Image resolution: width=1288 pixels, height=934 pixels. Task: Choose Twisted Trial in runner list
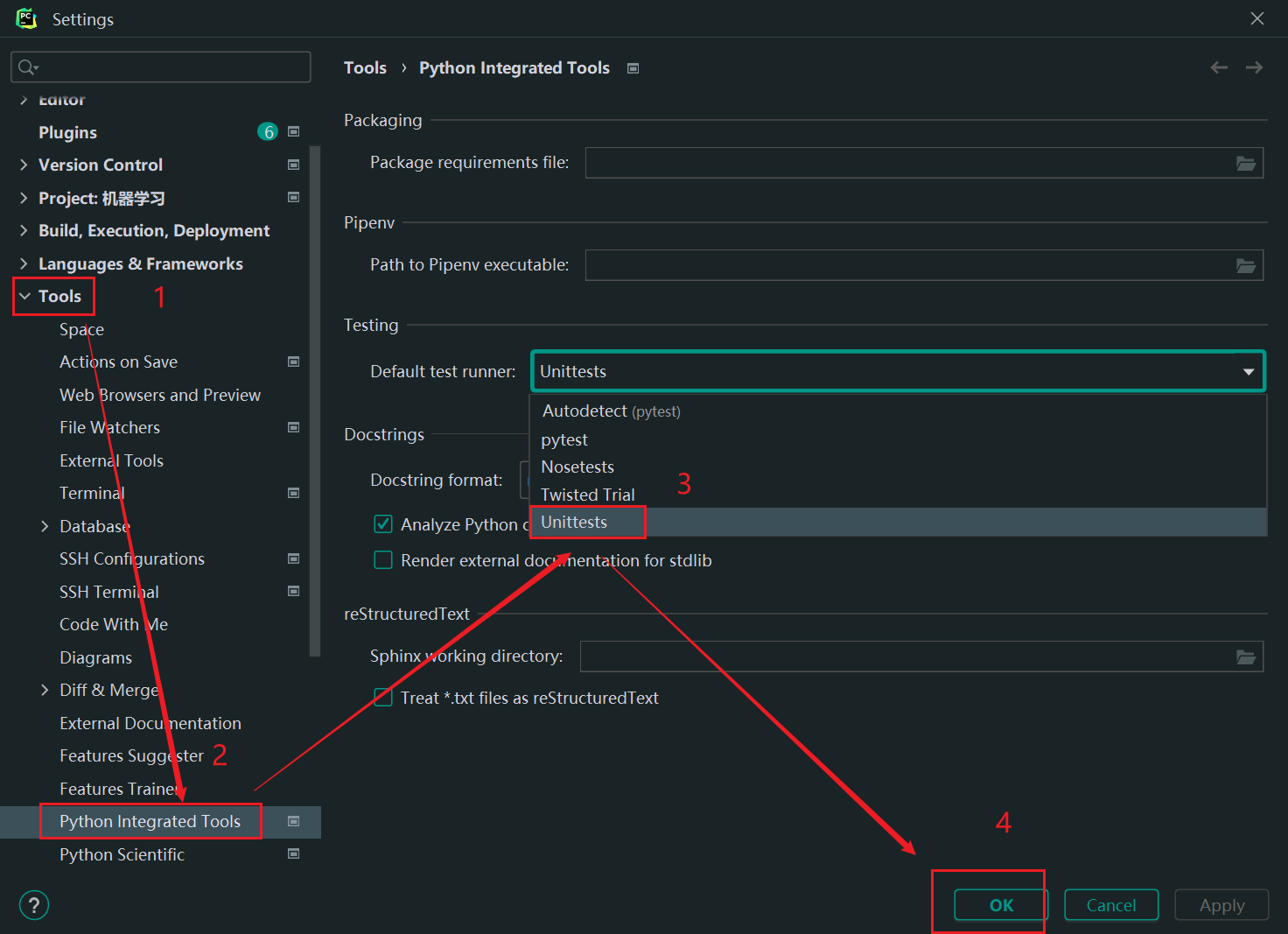899,495
